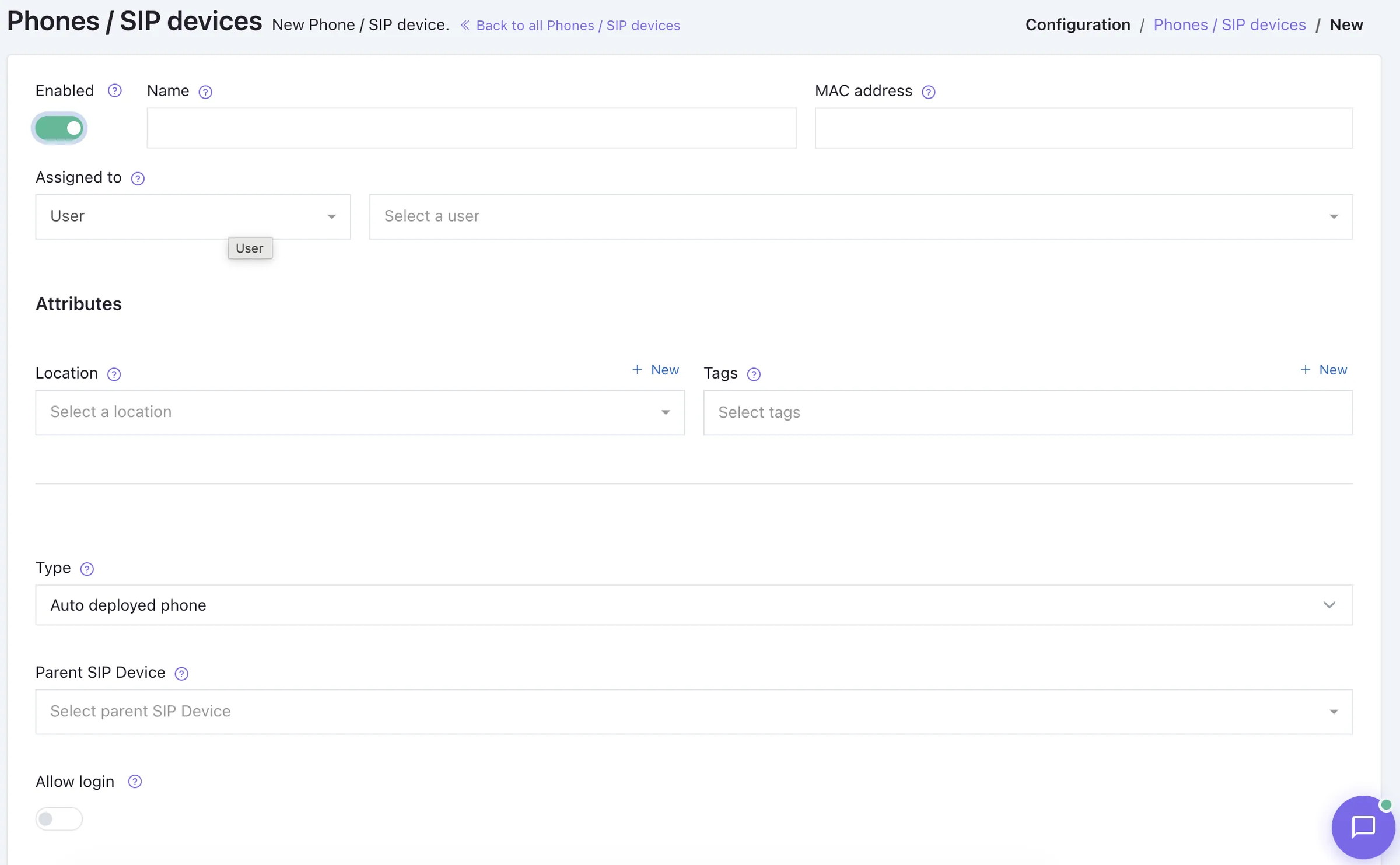Click help icon next to Name label
The height and width of the screenshot is (865, 1400).
click(205, 92)
